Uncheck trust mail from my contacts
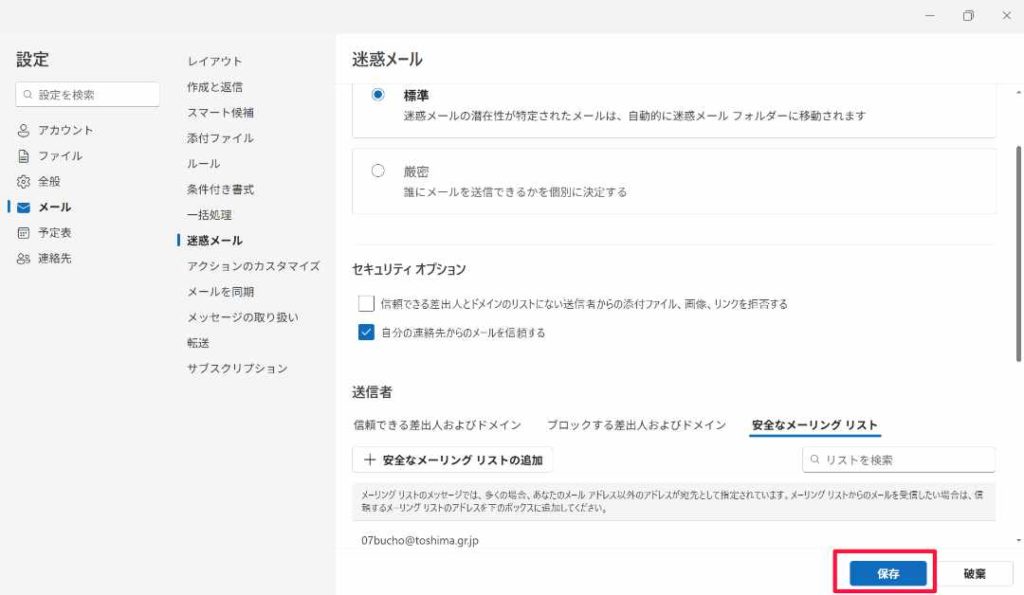The height and width of the screenshot is (595, 1024). 366,333
